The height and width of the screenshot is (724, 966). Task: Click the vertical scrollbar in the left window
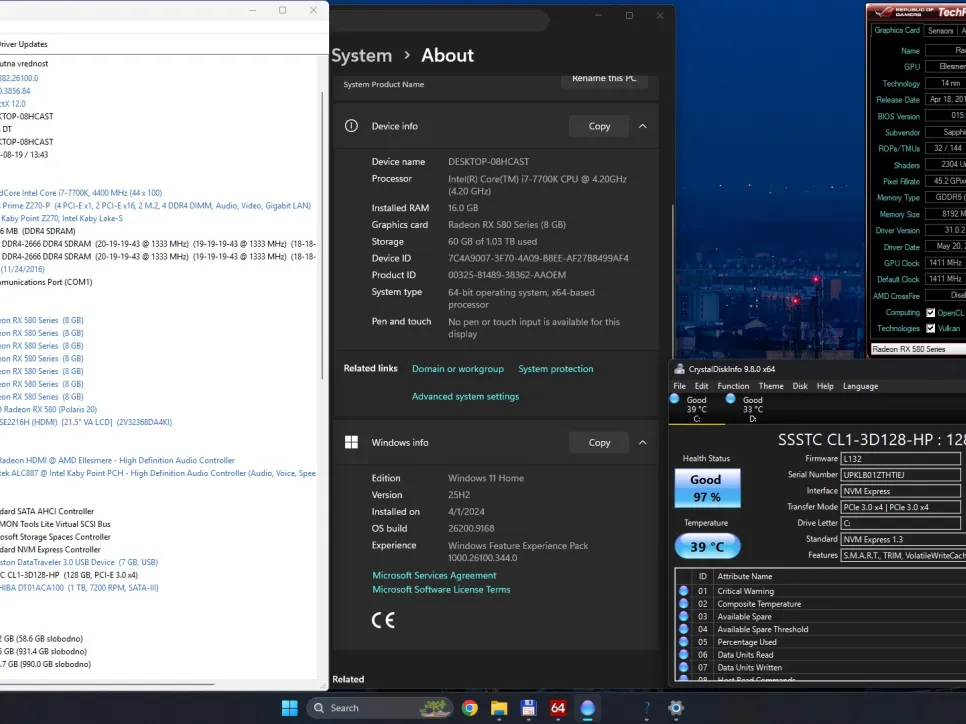tap(322, 236)
